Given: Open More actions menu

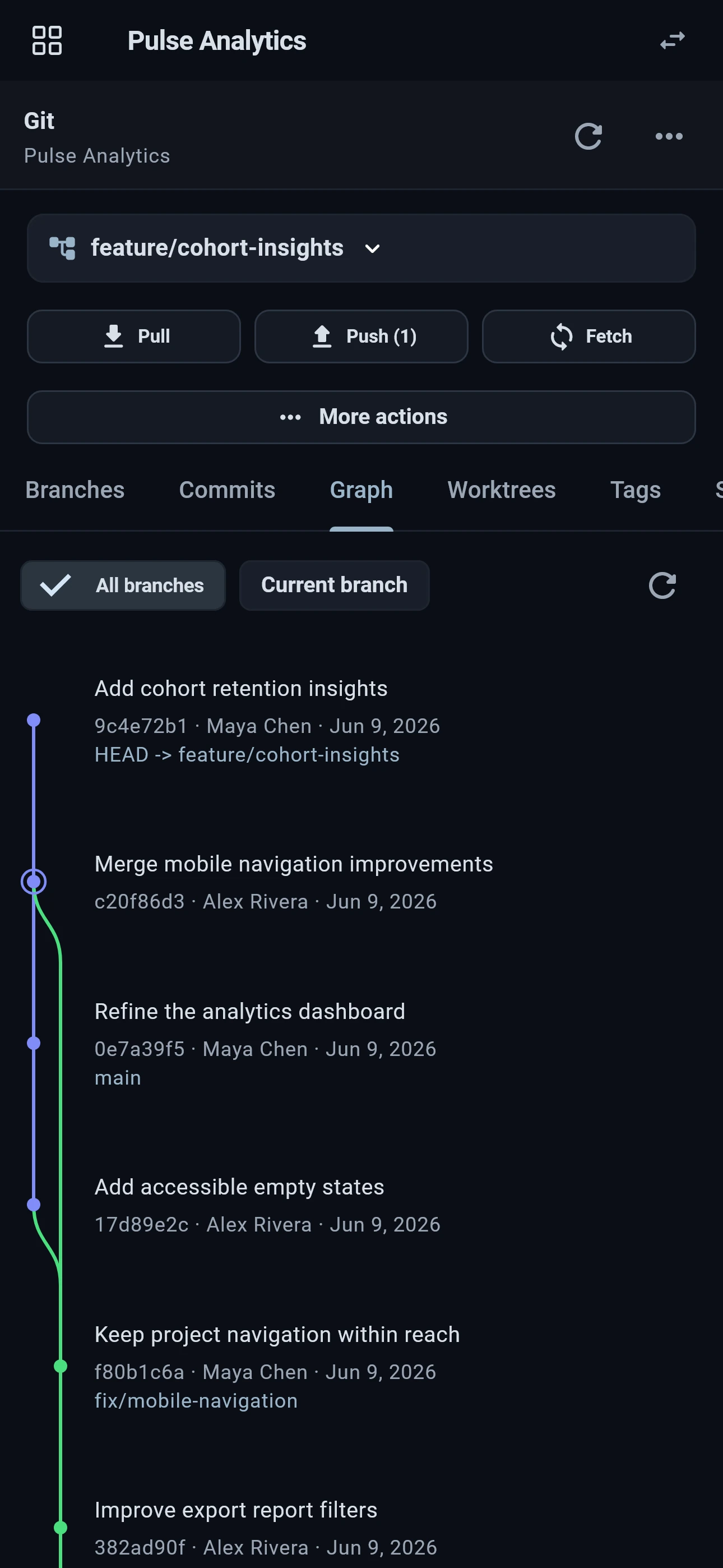Looking at the screenshot, I should pos(361,417).
